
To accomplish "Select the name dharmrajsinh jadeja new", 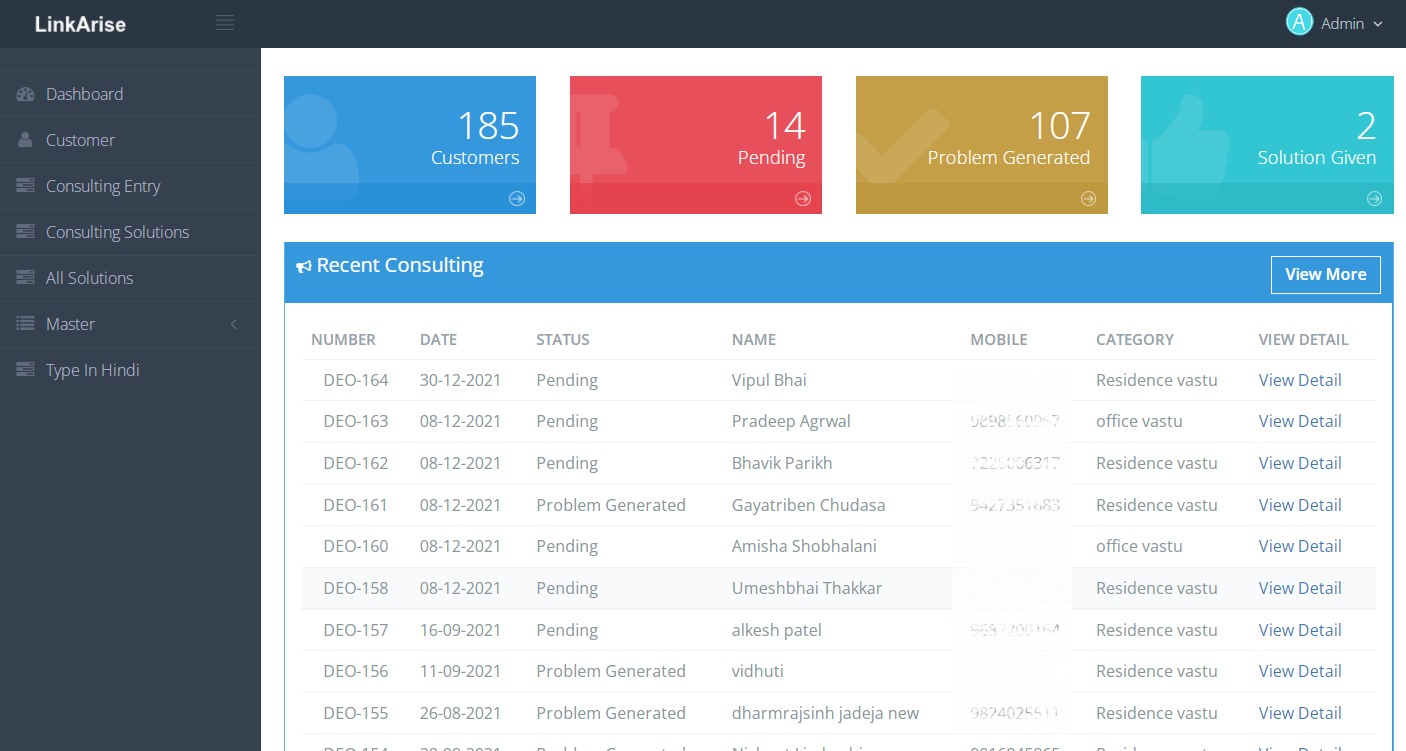I will coord(825,713).
